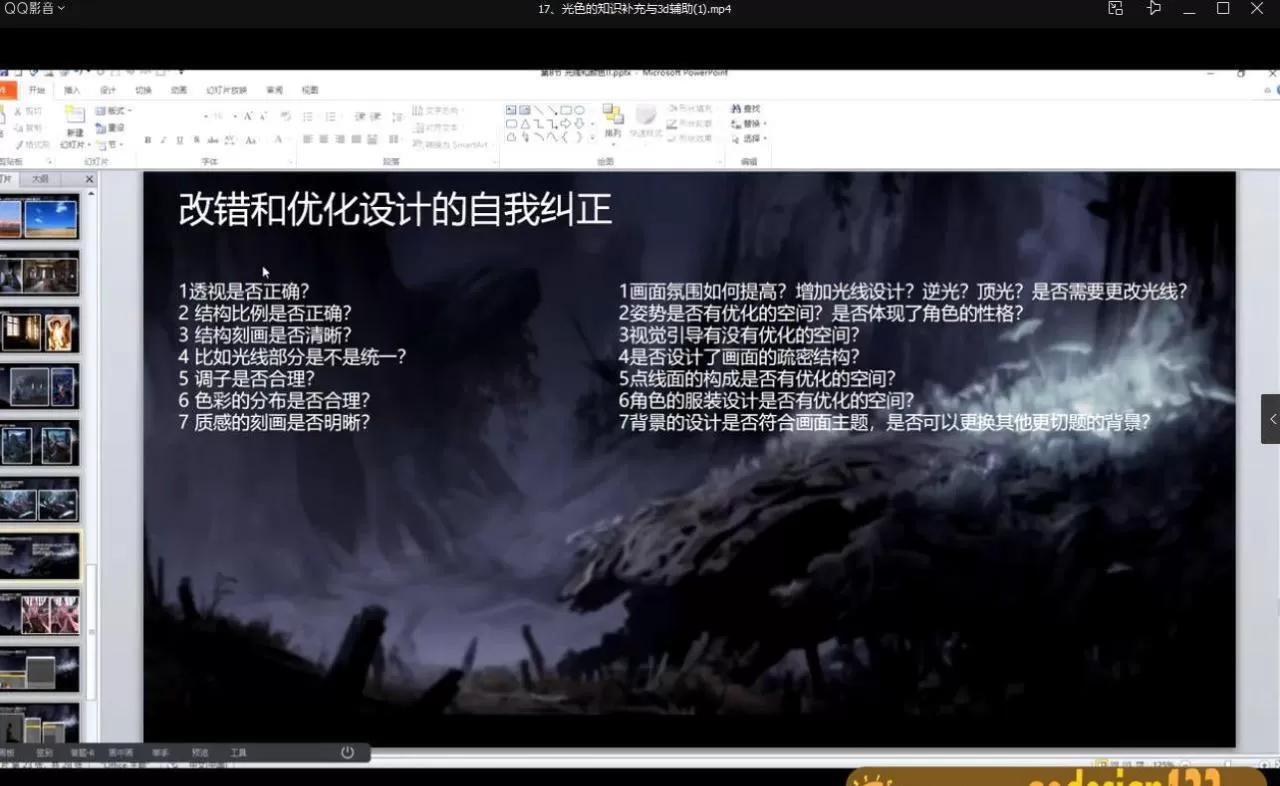Image resolution: width=1280 pixels, height=786 pixels.
Task: Switch to the 插入 (Insert) ribbon tab
Action: 69,92
